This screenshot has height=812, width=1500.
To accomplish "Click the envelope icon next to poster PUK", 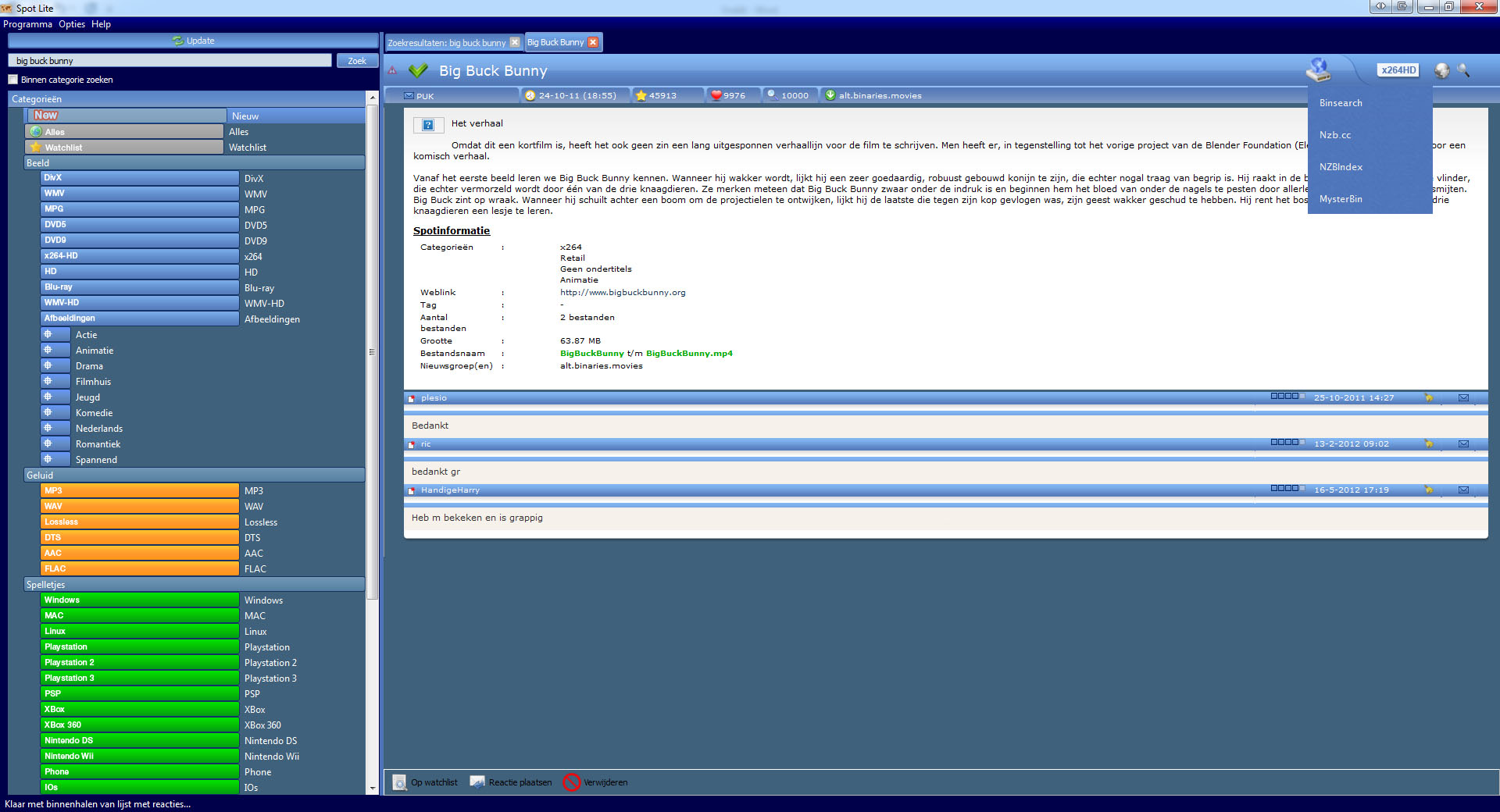I will tap(409, 95).
